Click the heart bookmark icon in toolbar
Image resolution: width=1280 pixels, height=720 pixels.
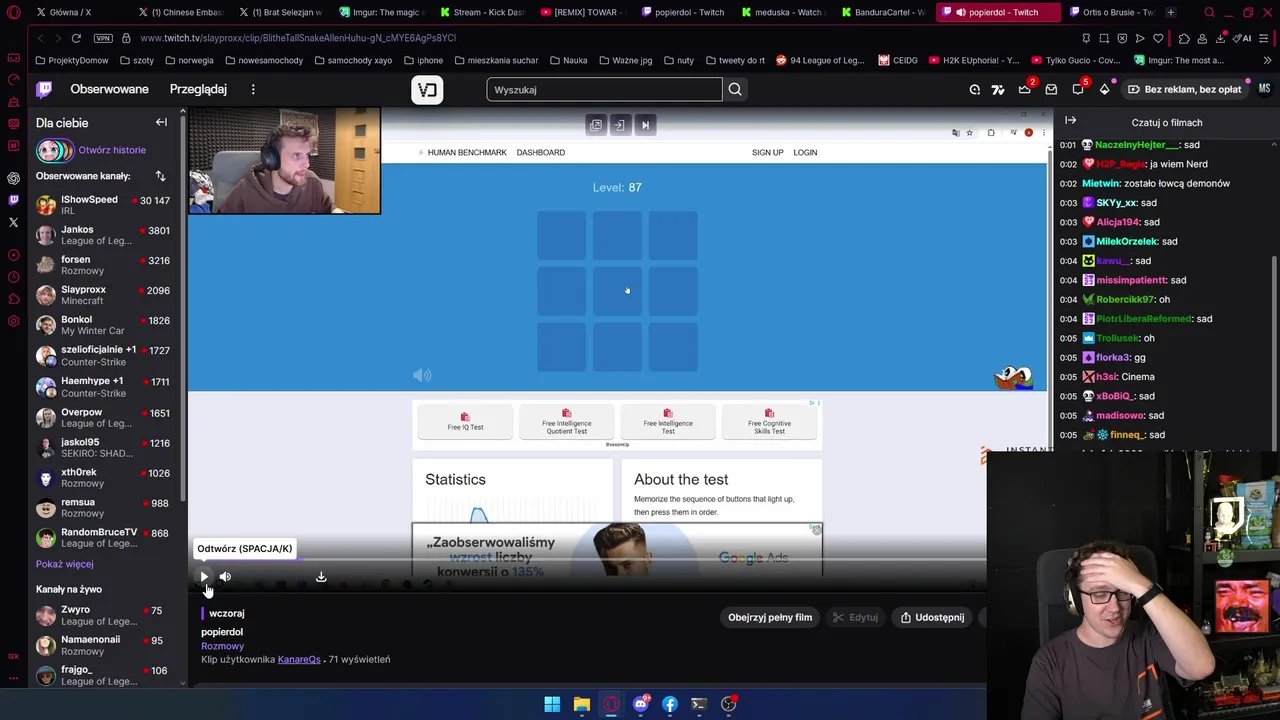(x=1158, y=38)
